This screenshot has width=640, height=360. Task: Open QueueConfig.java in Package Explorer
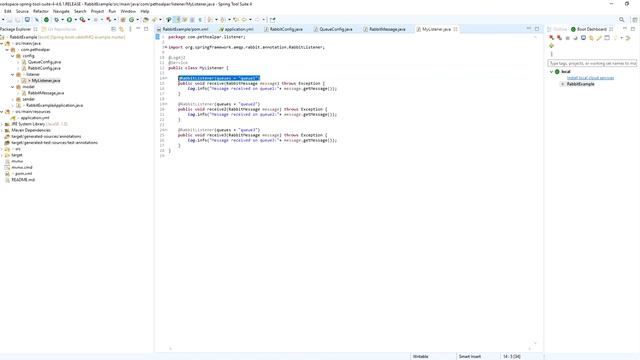point(44,62)
